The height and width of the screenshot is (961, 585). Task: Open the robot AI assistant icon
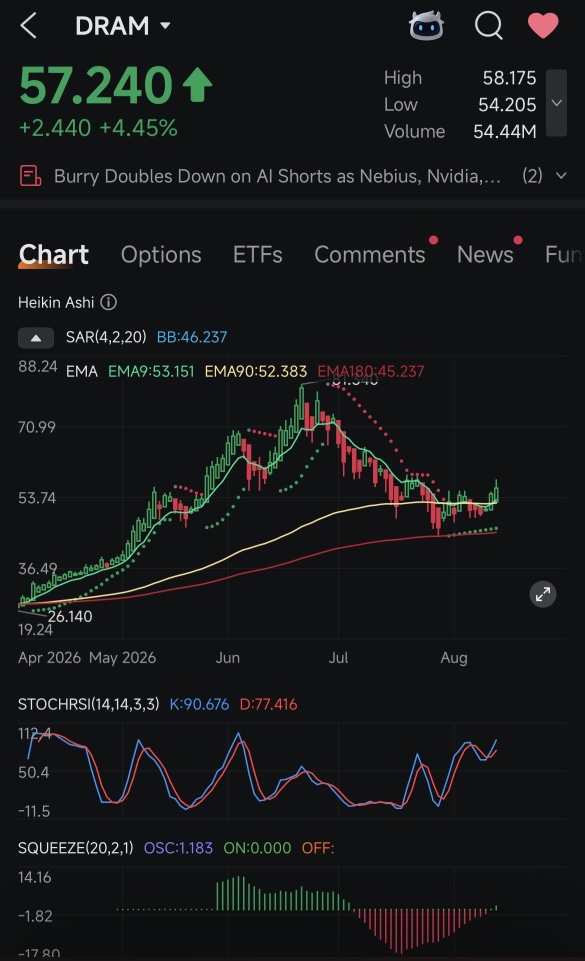click(x=426, y=26)
